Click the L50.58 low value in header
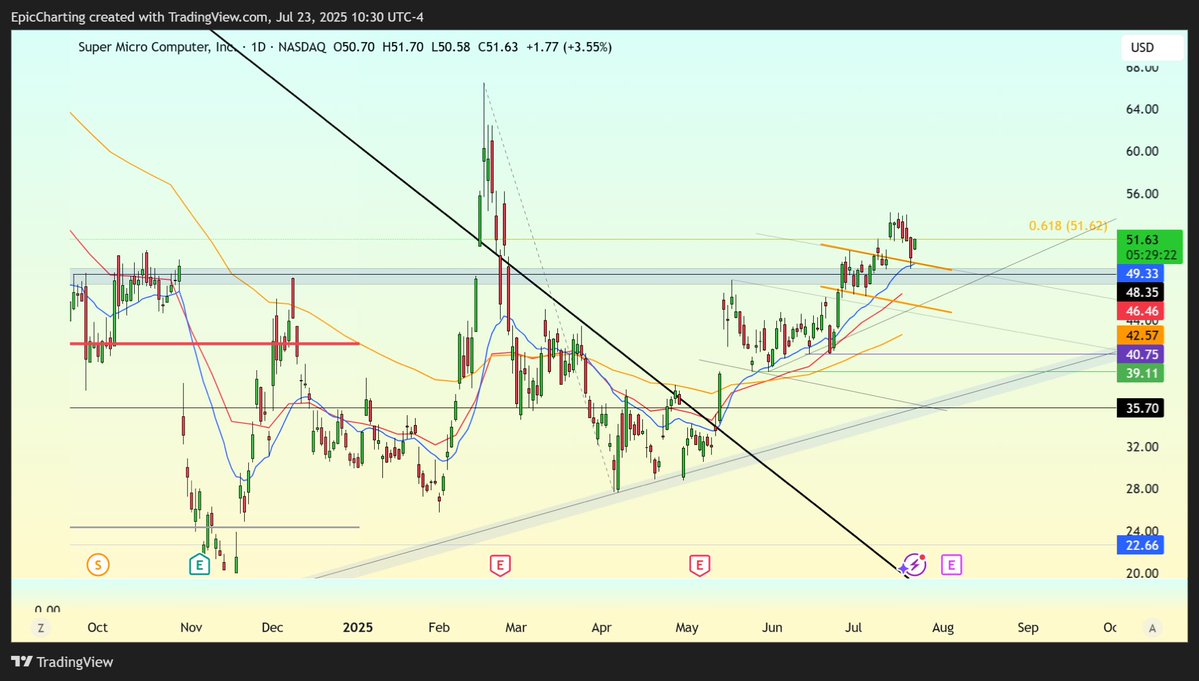This screenshot has height=681, width=1199. tap(450, 47)
